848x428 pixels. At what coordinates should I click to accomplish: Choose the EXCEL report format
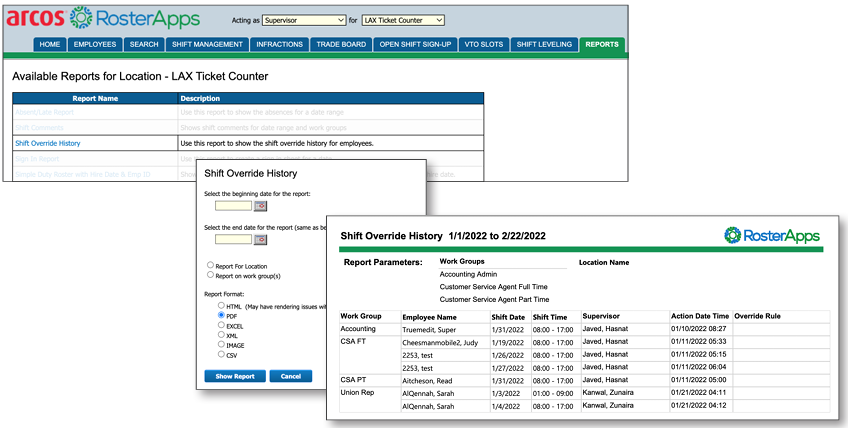[222, 324]
